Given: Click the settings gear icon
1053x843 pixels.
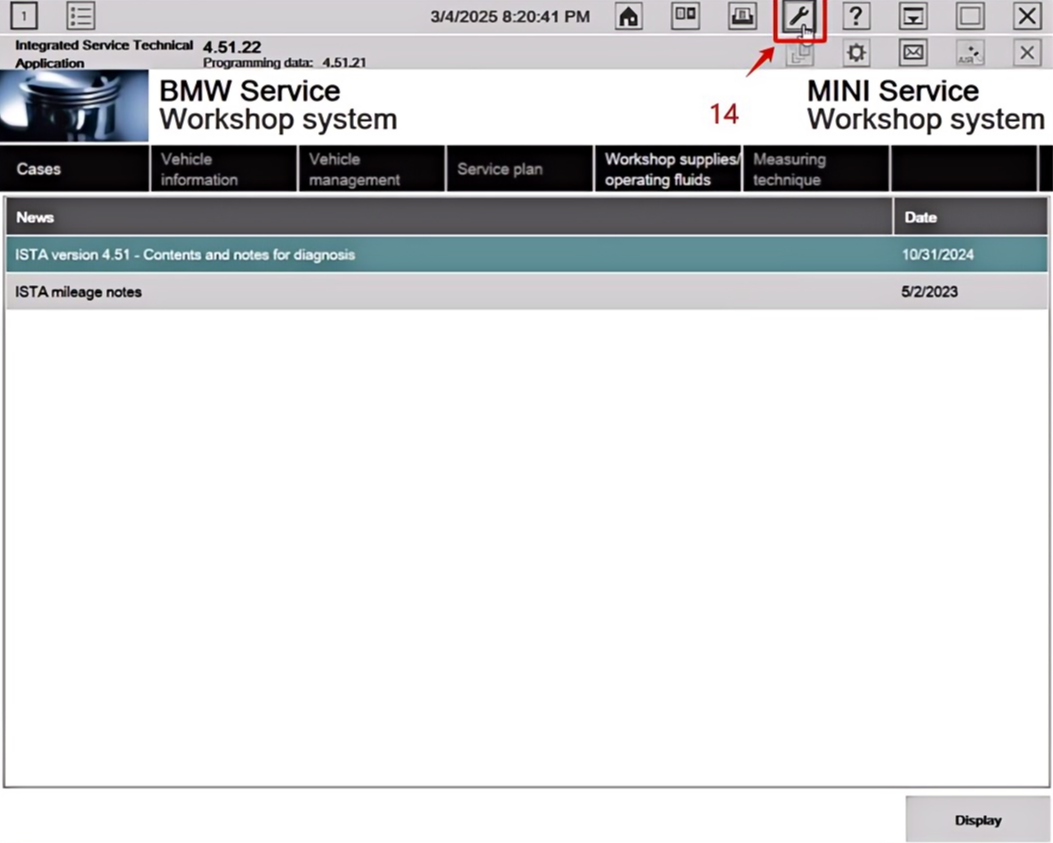Looking at the screenshot, I should pyautogui.click(x=857, y=53).
